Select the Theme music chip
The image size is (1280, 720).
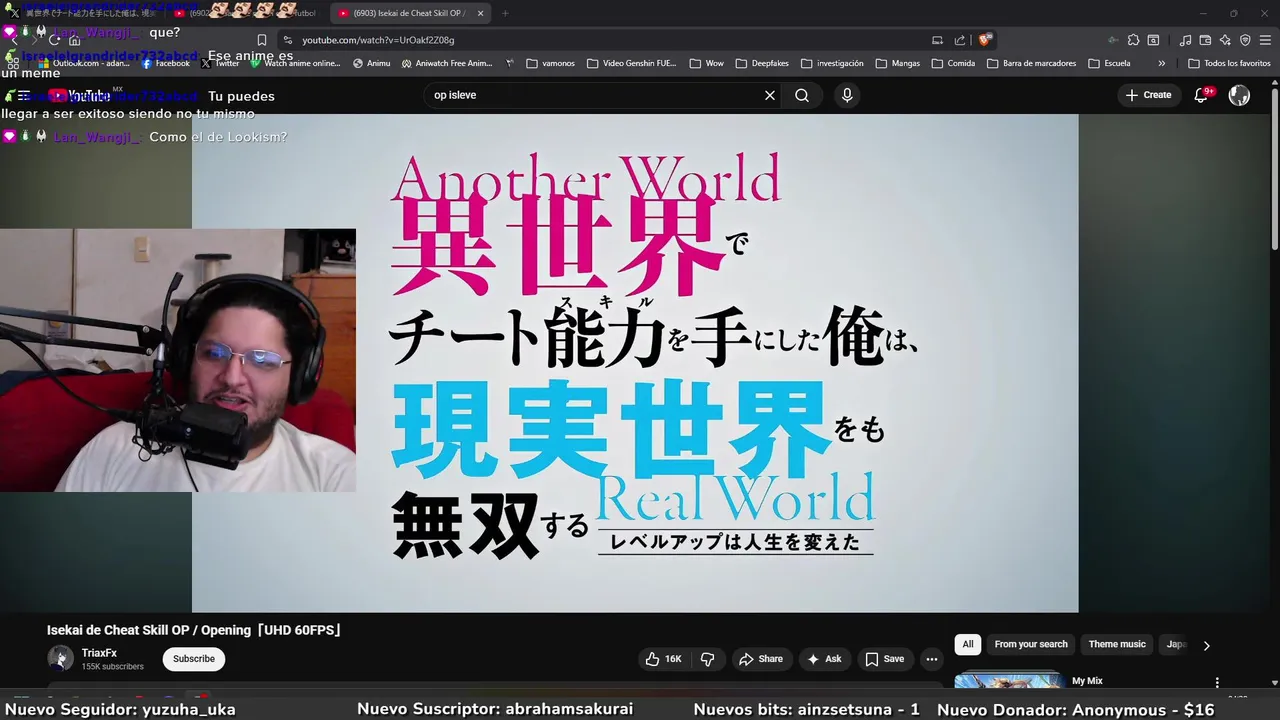[x=1117, y=645]
